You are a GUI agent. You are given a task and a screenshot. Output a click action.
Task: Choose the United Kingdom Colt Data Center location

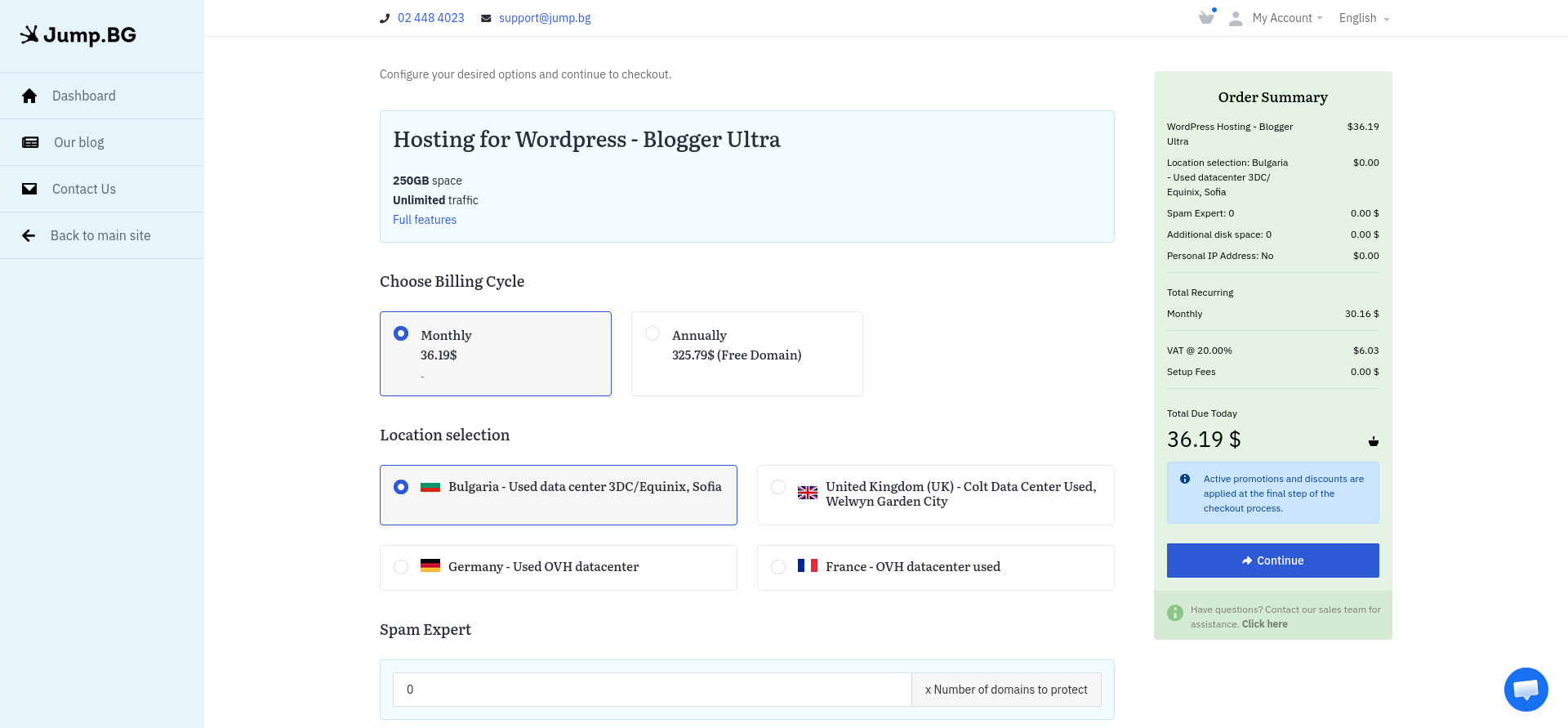click(936, 495)
